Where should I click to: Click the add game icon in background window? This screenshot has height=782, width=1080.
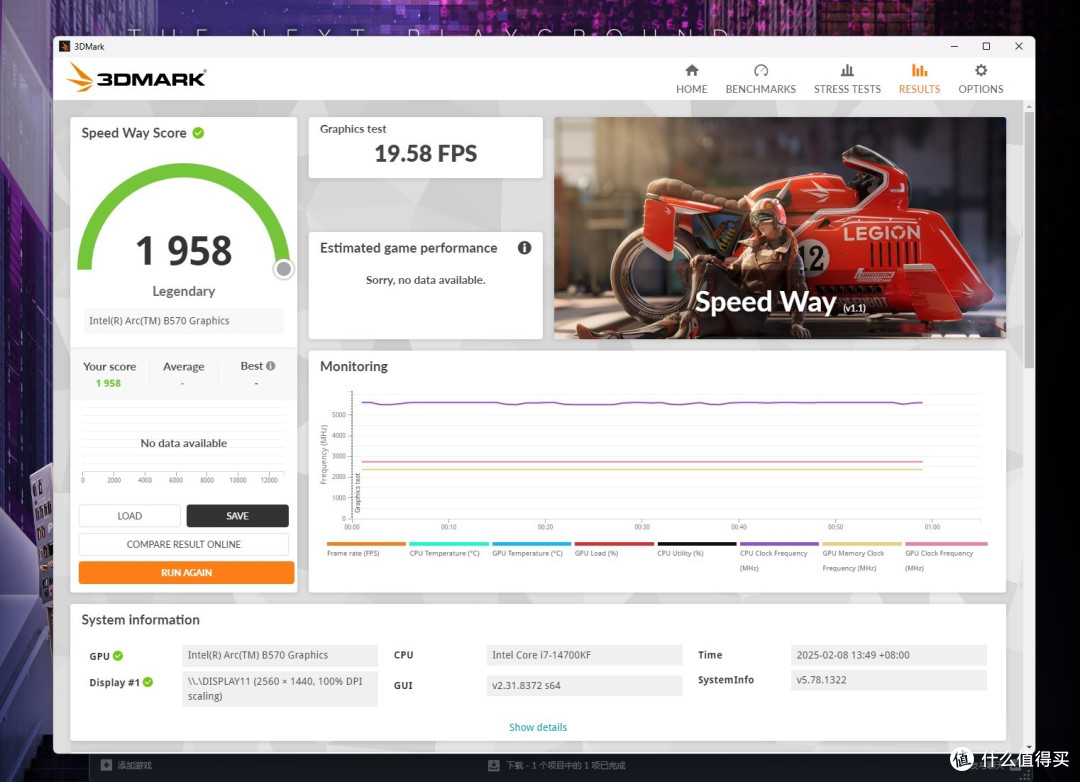106,765
